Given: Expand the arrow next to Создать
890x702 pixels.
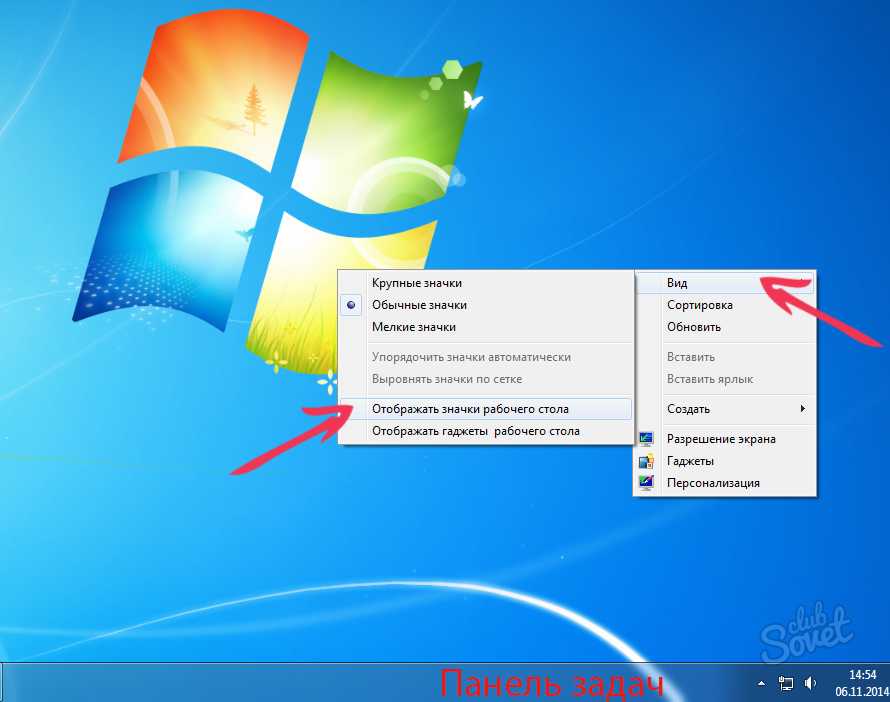Looking at the screenshot, I should pyautogui.click(x=803, y=409).
